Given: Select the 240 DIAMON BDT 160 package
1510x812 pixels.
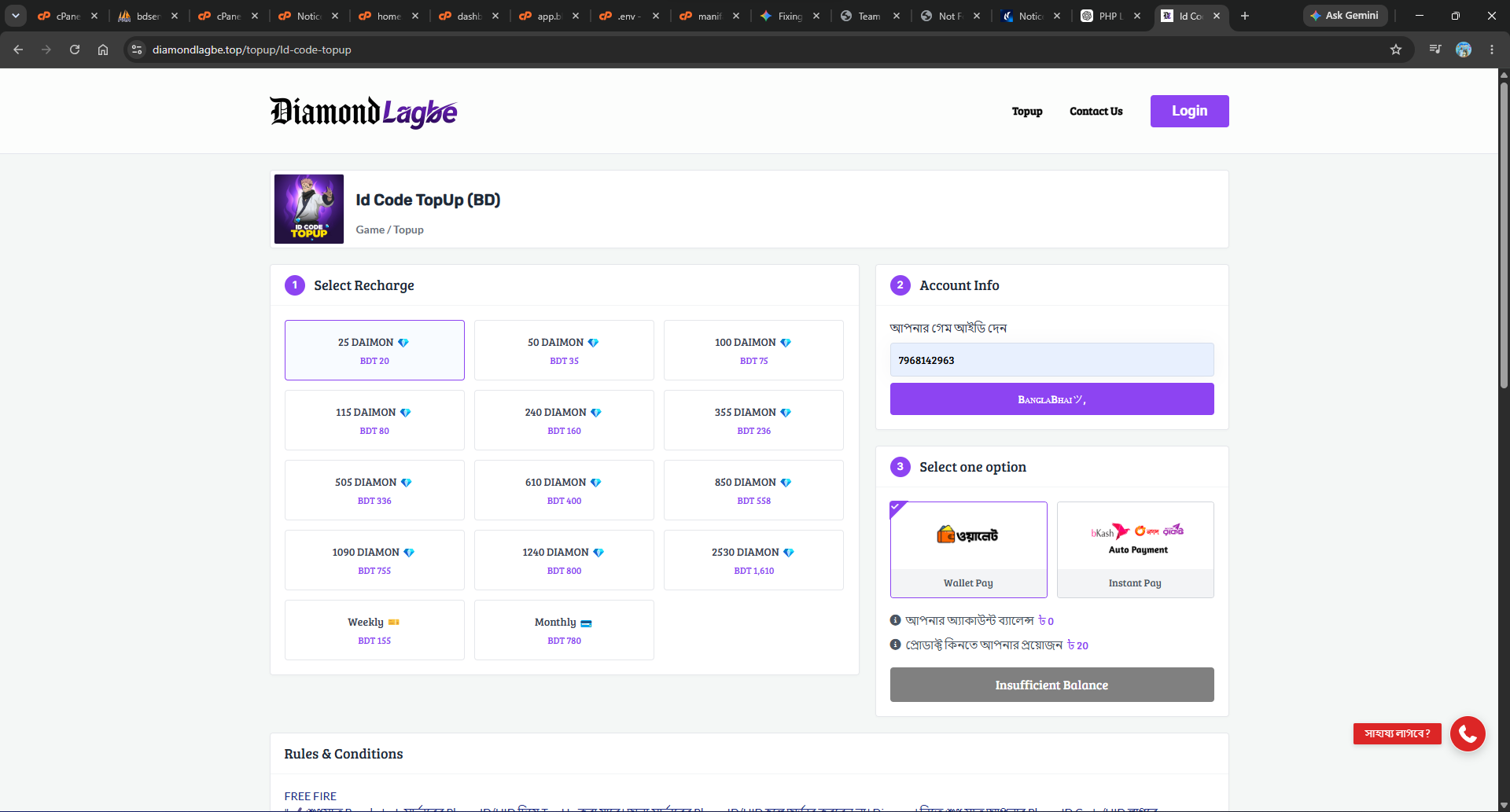Looking at the screenshot, I should 564,420.
